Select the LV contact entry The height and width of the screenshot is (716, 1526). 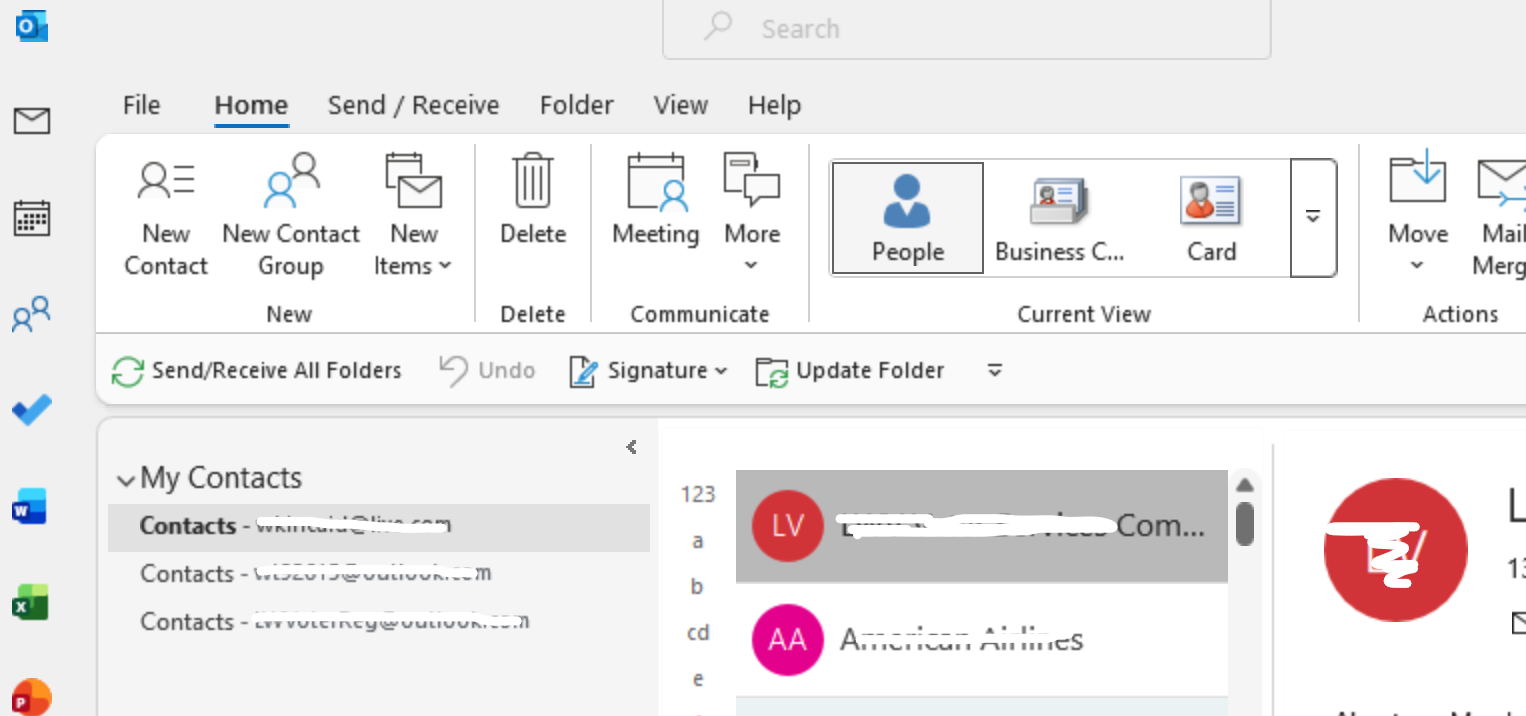(981, 526)
